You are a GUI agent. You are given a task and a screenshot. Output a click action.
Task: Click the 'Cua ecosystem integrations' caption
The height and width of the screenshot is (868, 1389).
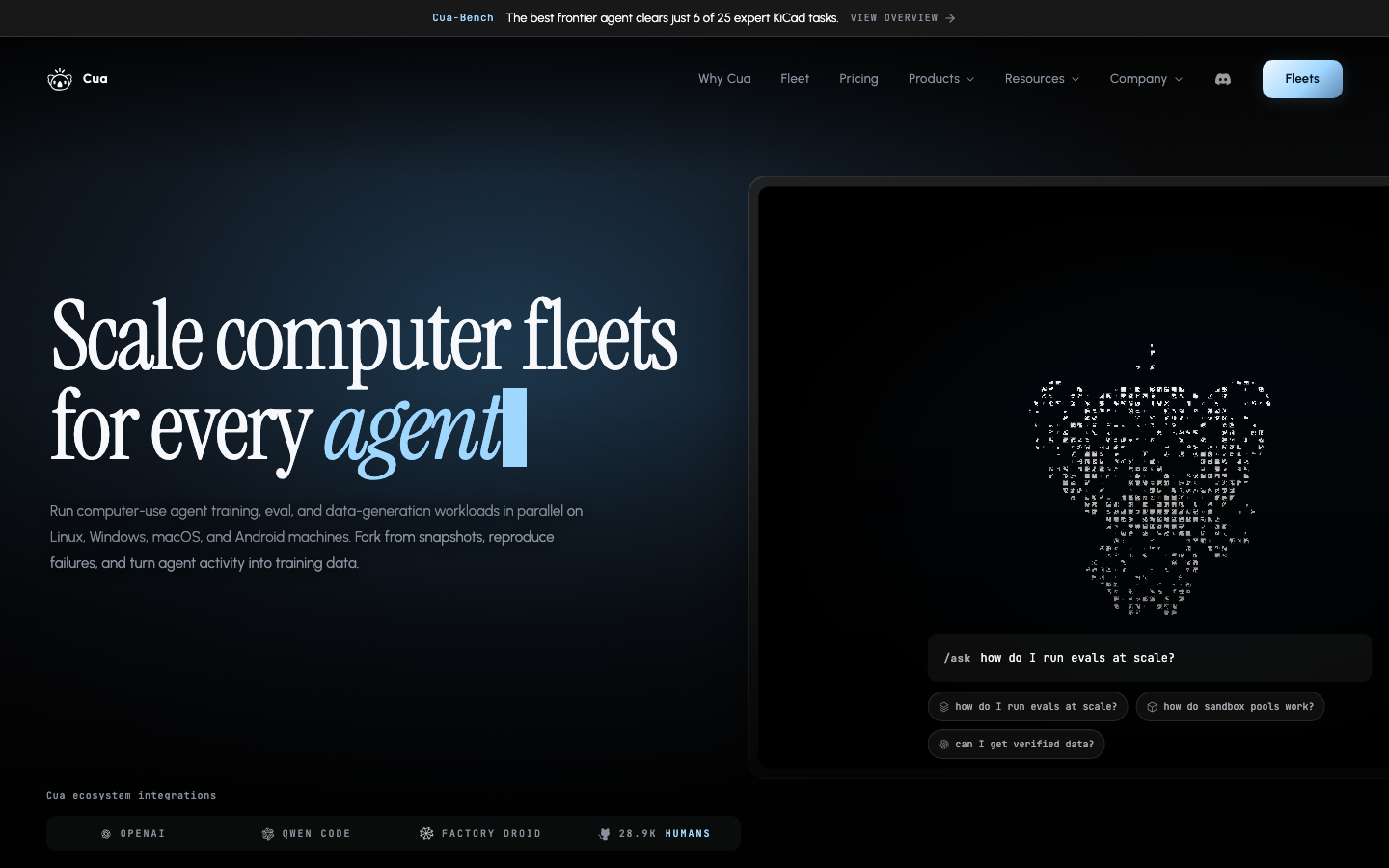click(131, 796)
